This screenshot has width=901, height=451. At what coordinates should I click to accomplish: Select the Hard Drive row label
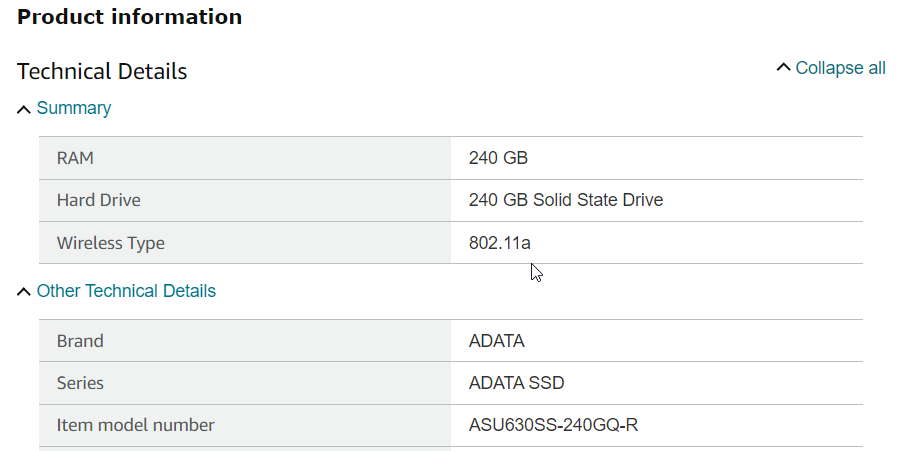pyautogui.click(x=98, y=200)
